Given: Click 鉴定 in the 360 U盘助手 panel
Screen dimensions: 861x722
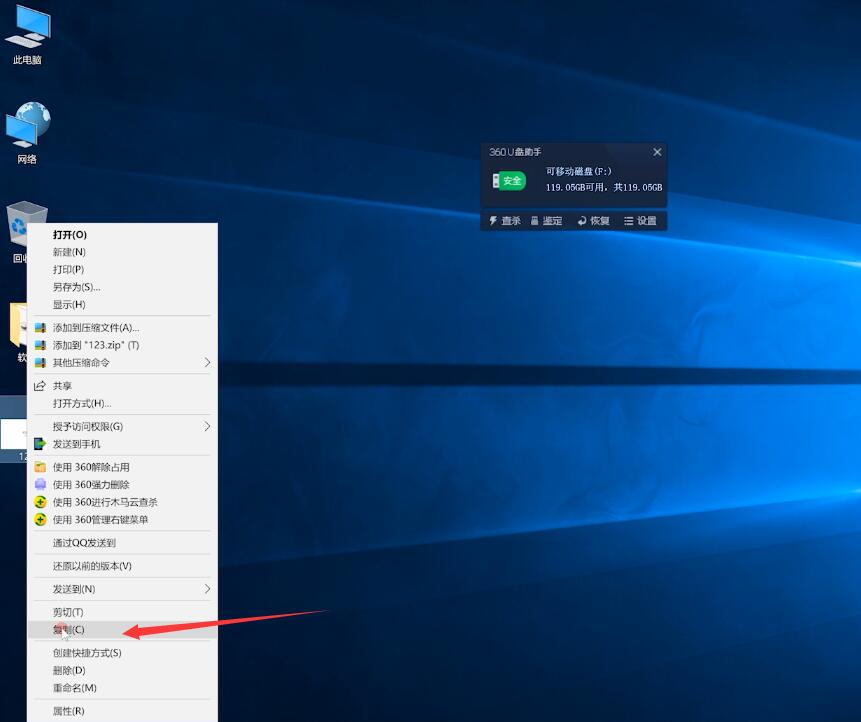Looking at the screenshot, I should coord(546,221).
